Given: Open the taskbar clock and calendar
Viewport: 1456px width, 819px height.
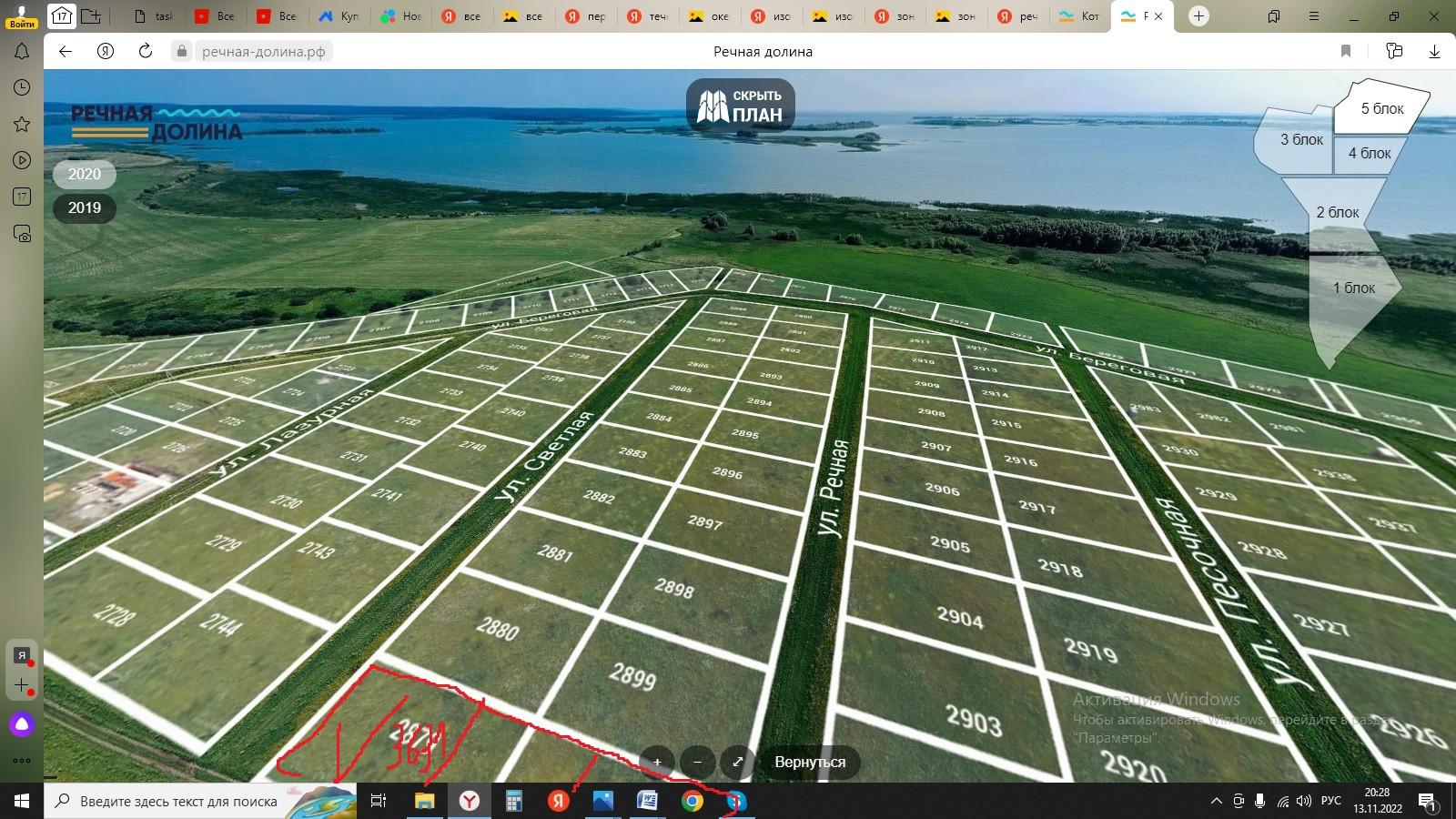Looking at the screenshot, I should [1377, 801].
